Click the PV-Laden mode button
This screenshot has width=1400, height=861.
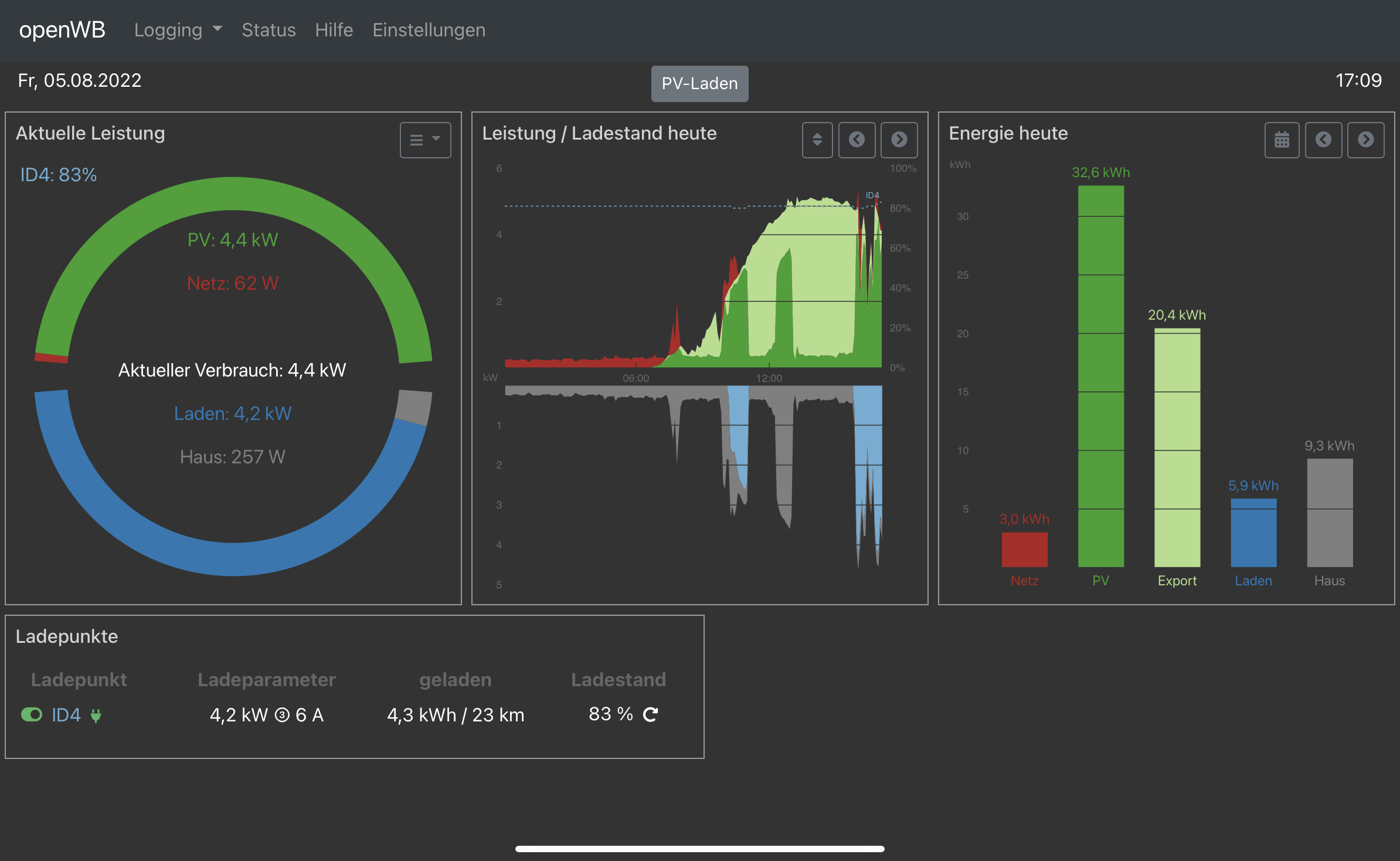pos(699,83)
